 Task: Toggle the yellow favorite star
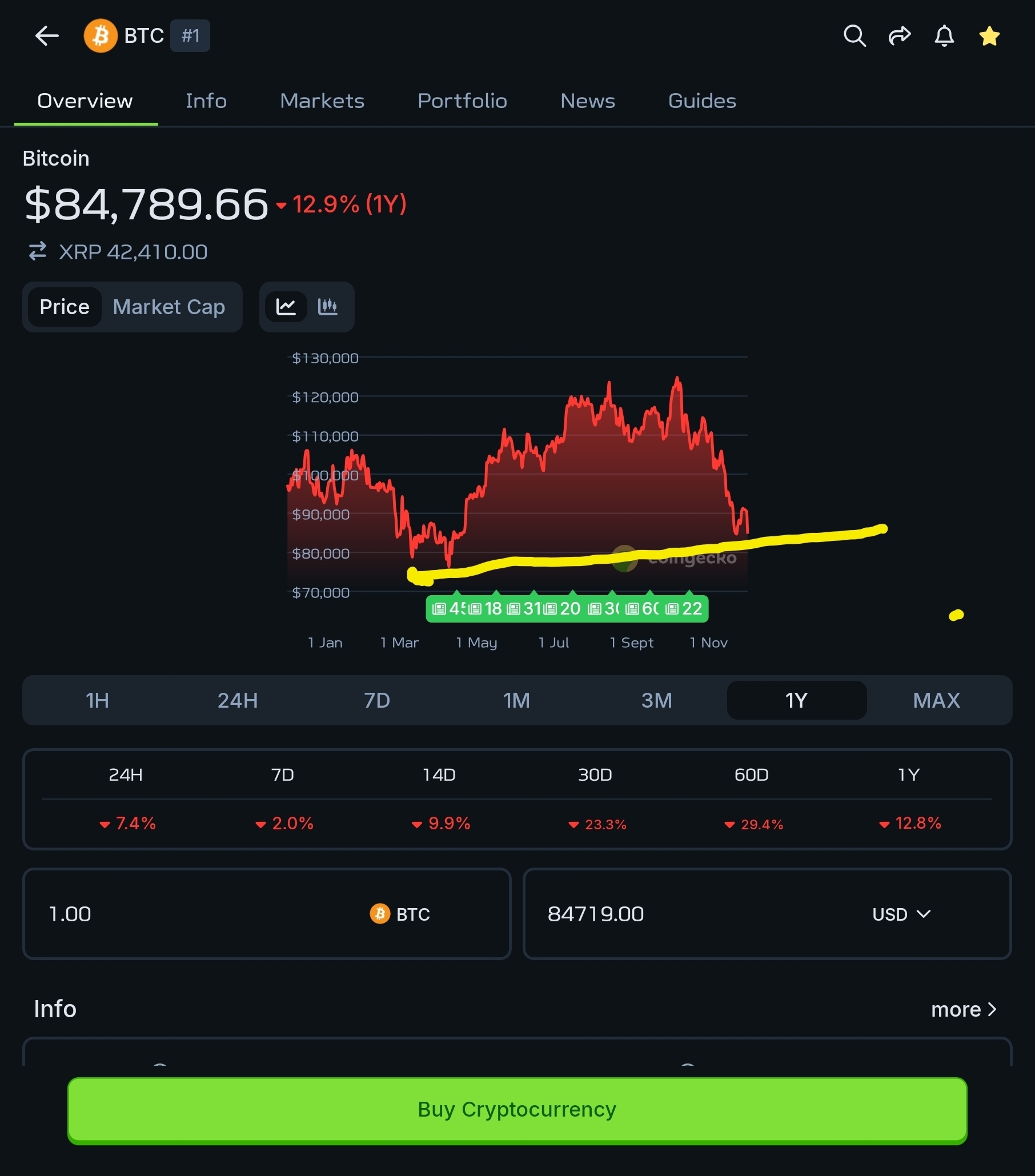pos(989,35)
